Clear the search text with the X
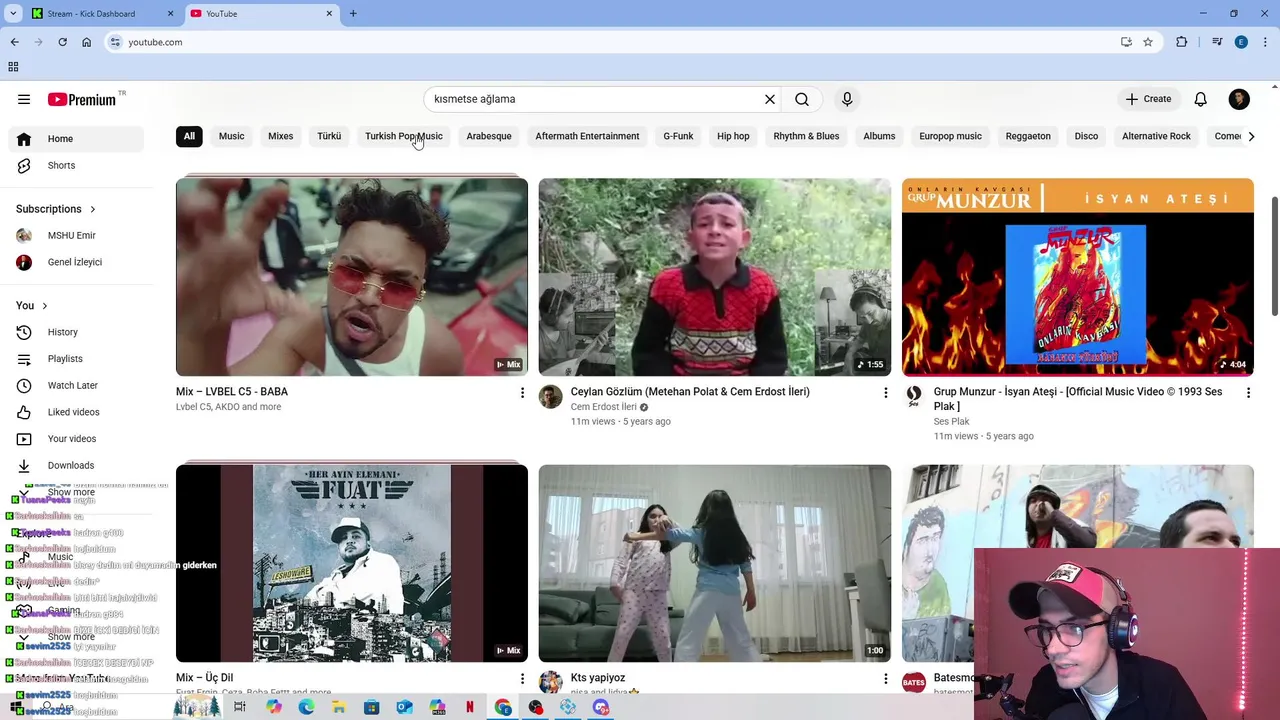This screenshot has width=1280, height=720. pos(770,99)
